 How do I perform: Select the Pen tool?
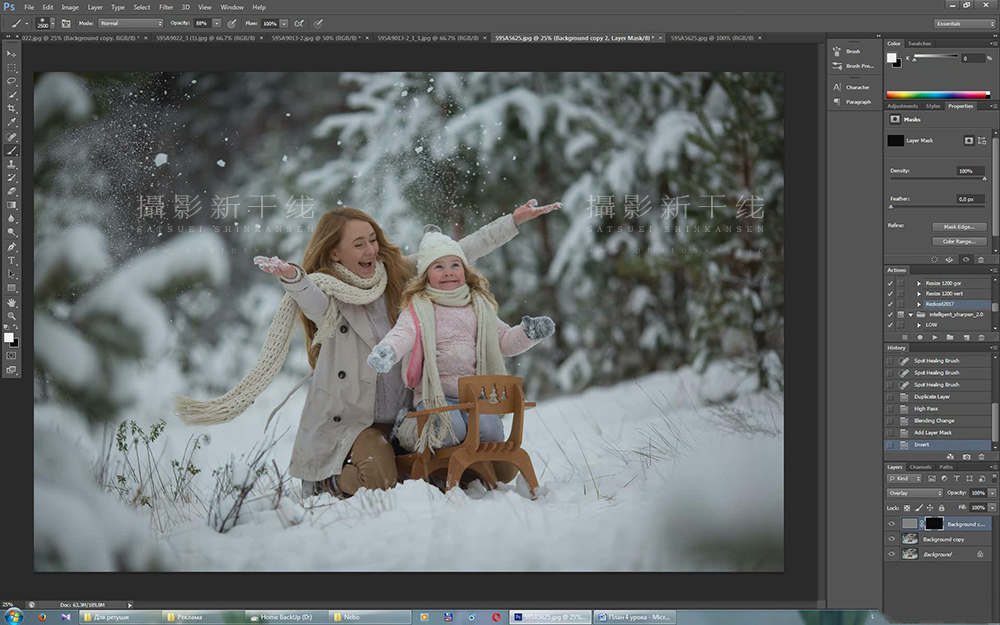coord(11,247)
